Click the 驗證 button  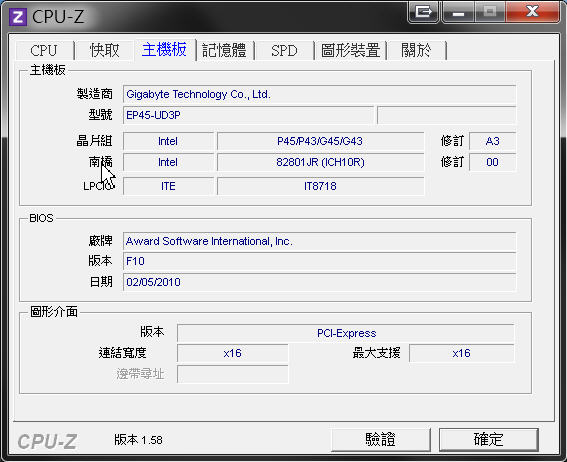pyautogui.click(x=380, y=440)
